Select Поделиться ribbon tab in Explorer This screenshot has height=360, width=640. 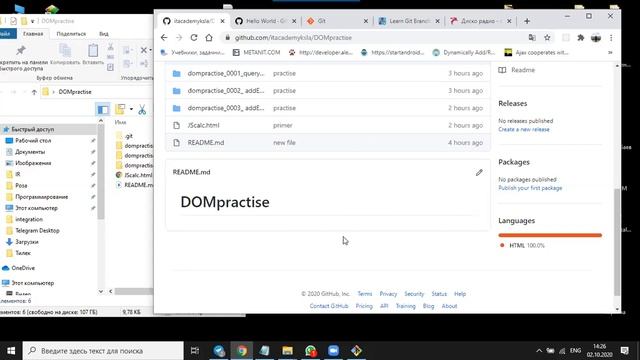pyautogui.click(x=71, y=34)
